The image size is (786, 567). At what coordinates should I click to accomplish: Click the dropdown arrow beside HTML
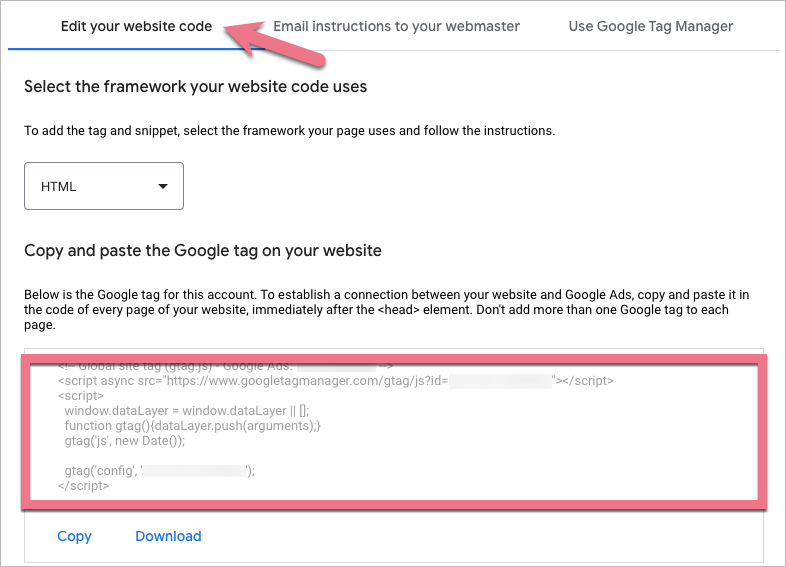click(163, 186)
